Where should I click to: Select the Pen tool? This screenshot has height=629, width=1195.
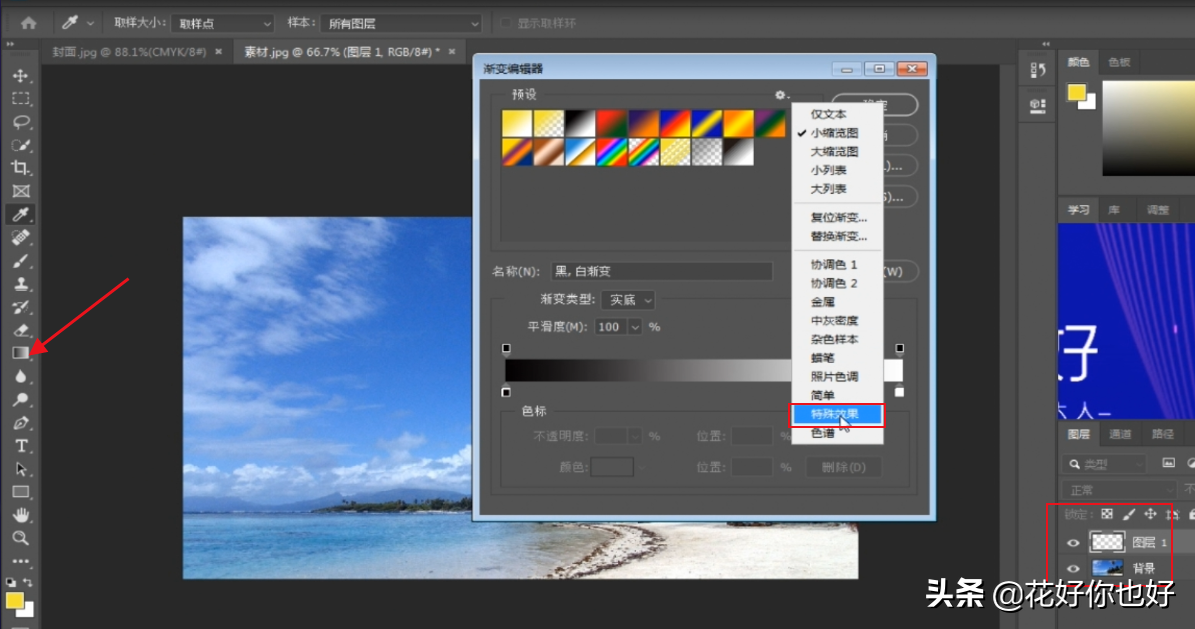[x=21, y=423]
